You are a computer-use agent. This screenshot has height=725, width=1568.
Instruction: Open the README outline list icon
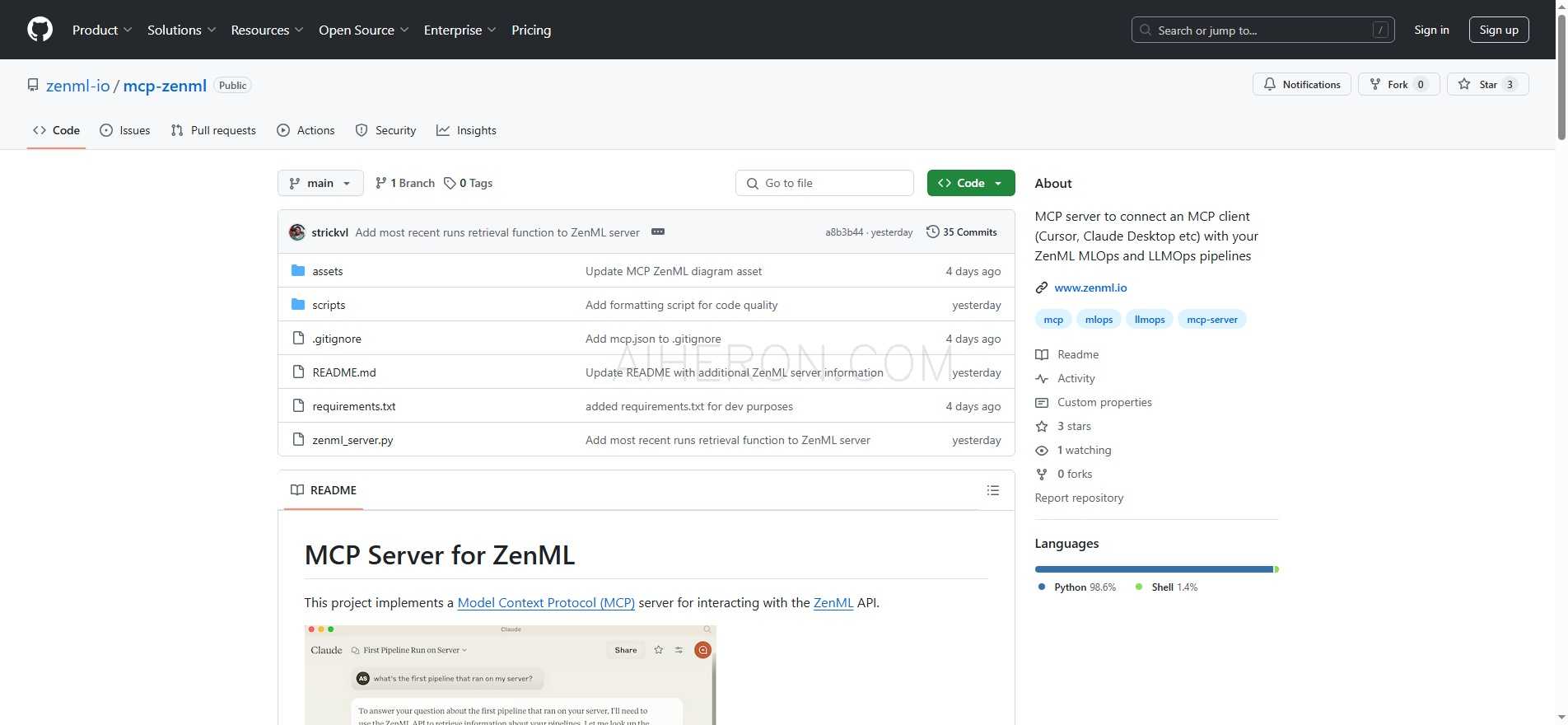click(x=993, y=490)
